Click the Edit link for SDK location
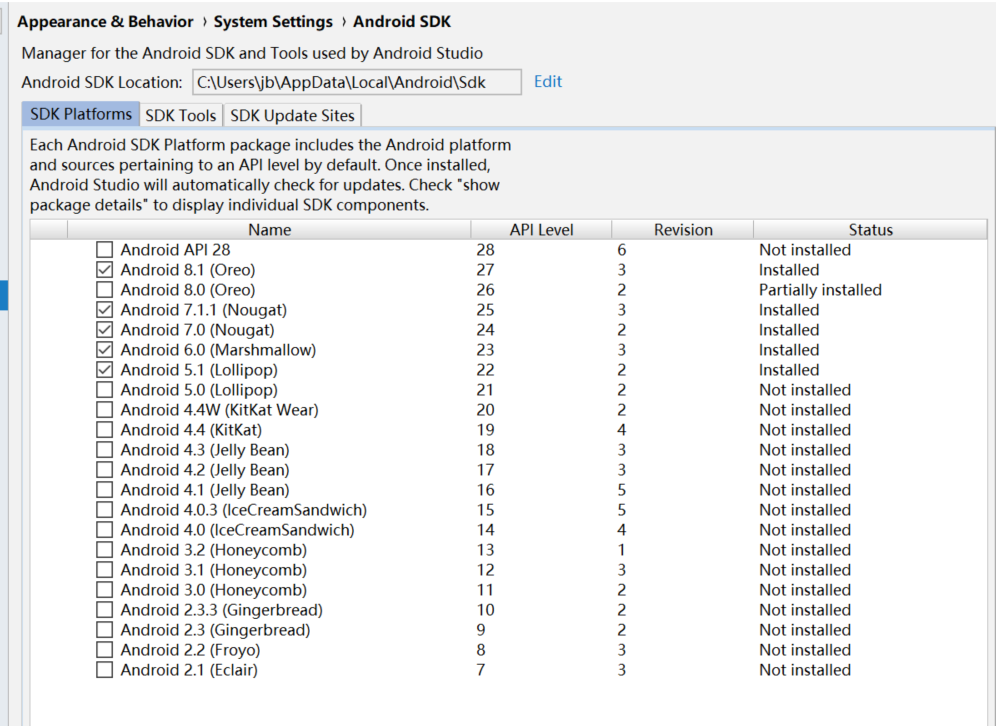This screenshot has height=726, width=996. (x=548, y=81)
